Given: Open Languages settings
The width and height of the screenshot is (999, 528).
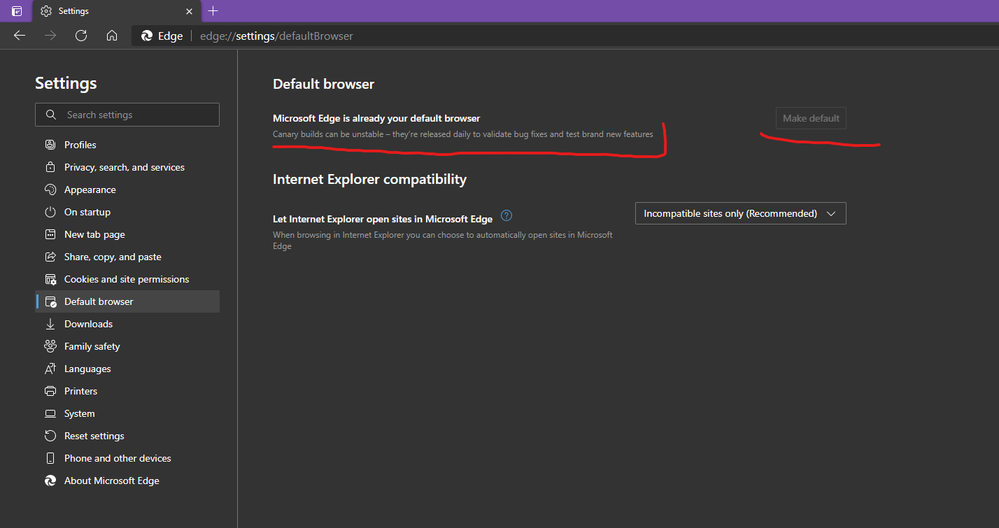Looking at the screenshot, I should 127,369.
